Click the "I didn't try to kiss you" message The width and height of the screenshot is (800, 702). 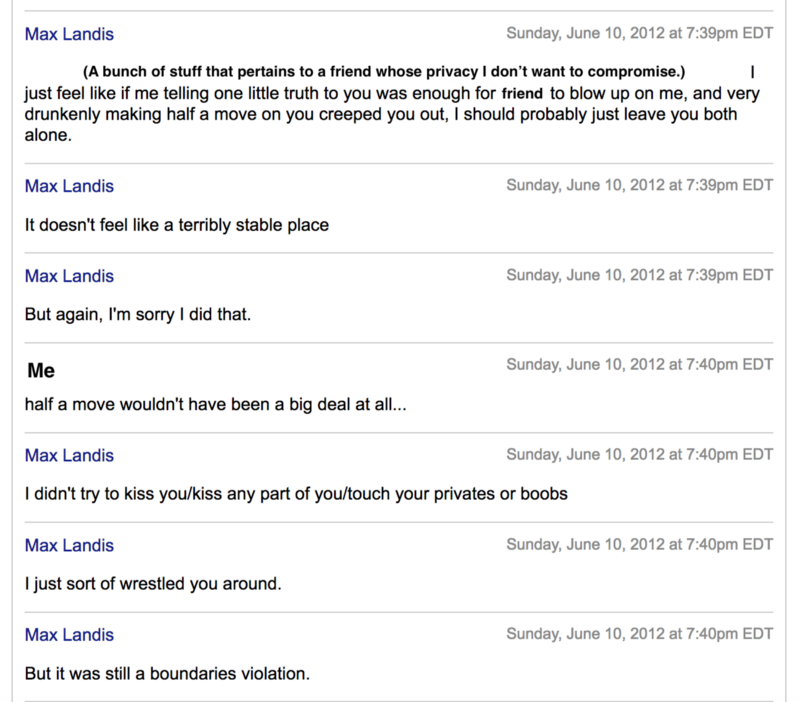[296, 494]
